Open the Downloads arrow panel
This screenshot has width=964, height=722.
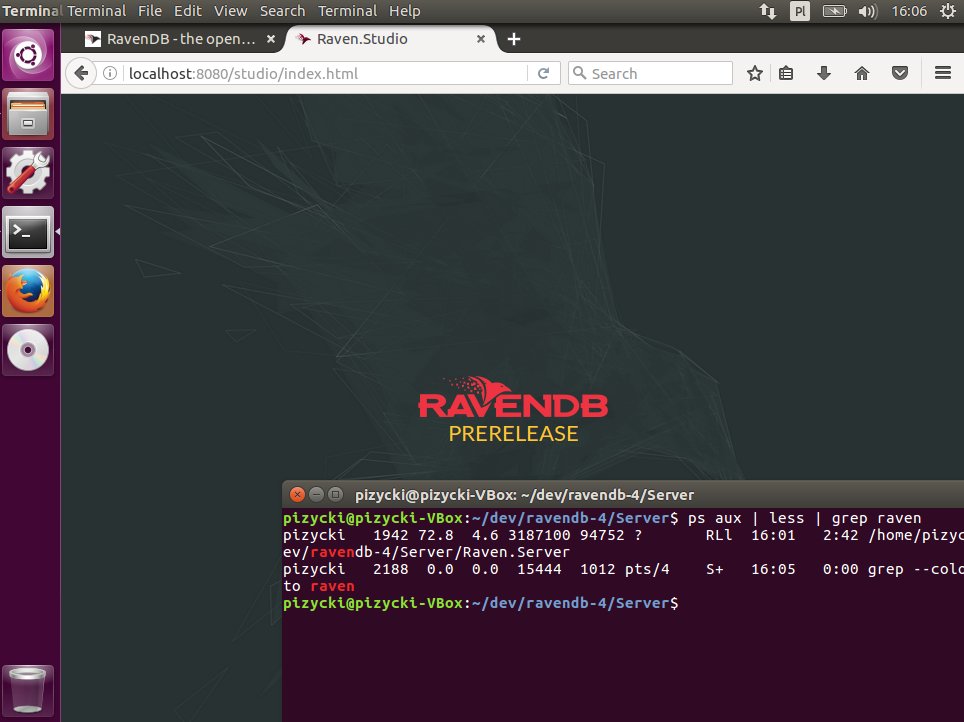(824, 74)
